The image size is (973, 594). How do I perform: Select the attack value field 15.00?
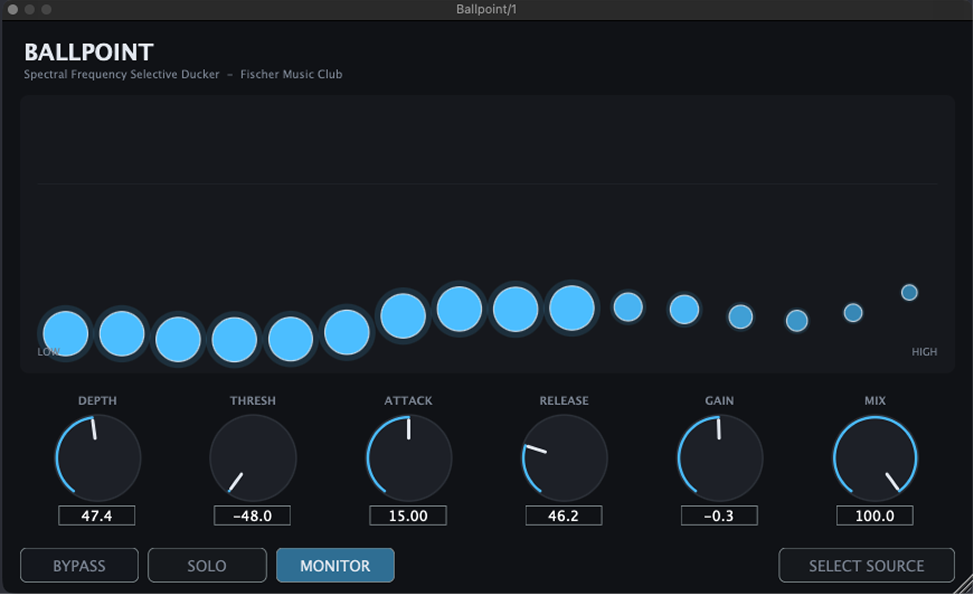click(408, 516)
